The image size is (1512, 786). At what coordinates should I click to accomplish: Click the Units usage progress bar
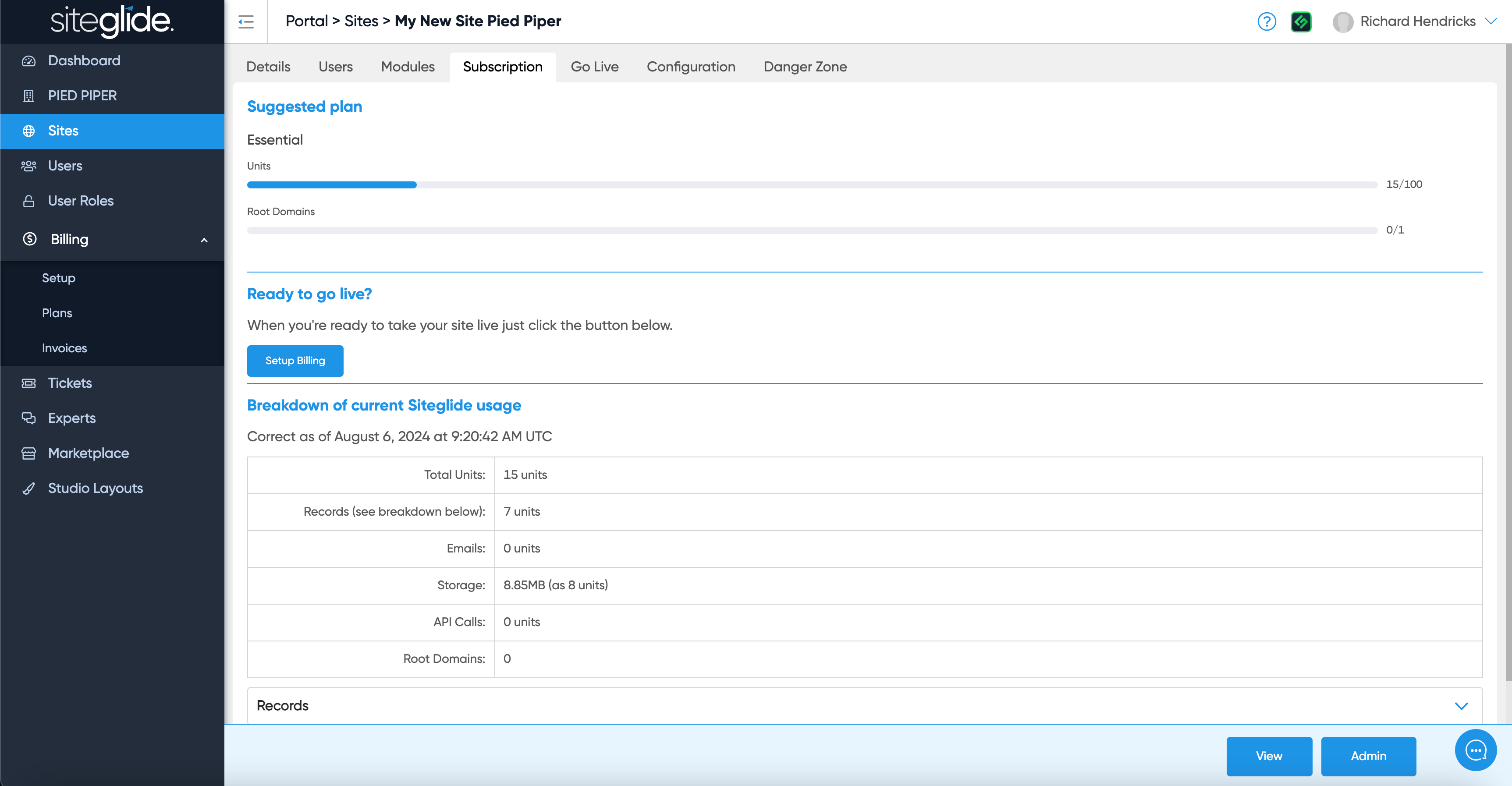[x=813, y=185]
